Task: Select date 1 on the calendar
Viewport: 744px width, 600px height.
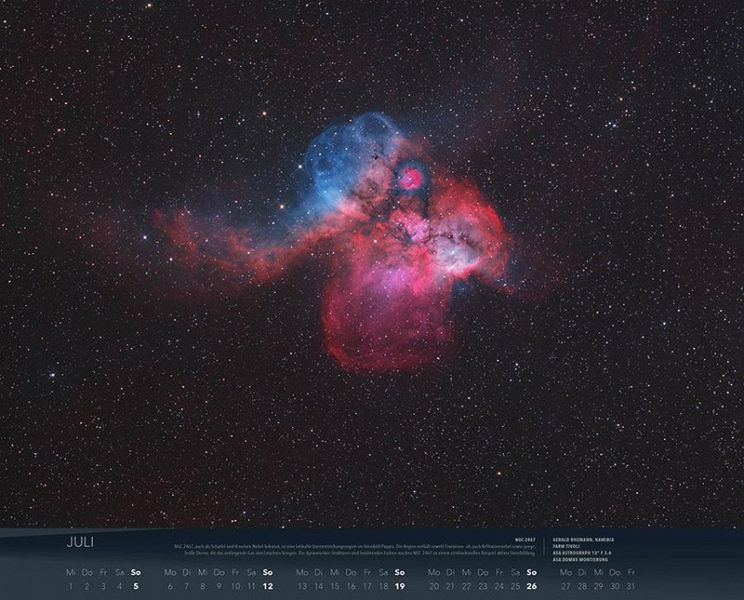Action: pyautogui.click(x=71, y=586)
